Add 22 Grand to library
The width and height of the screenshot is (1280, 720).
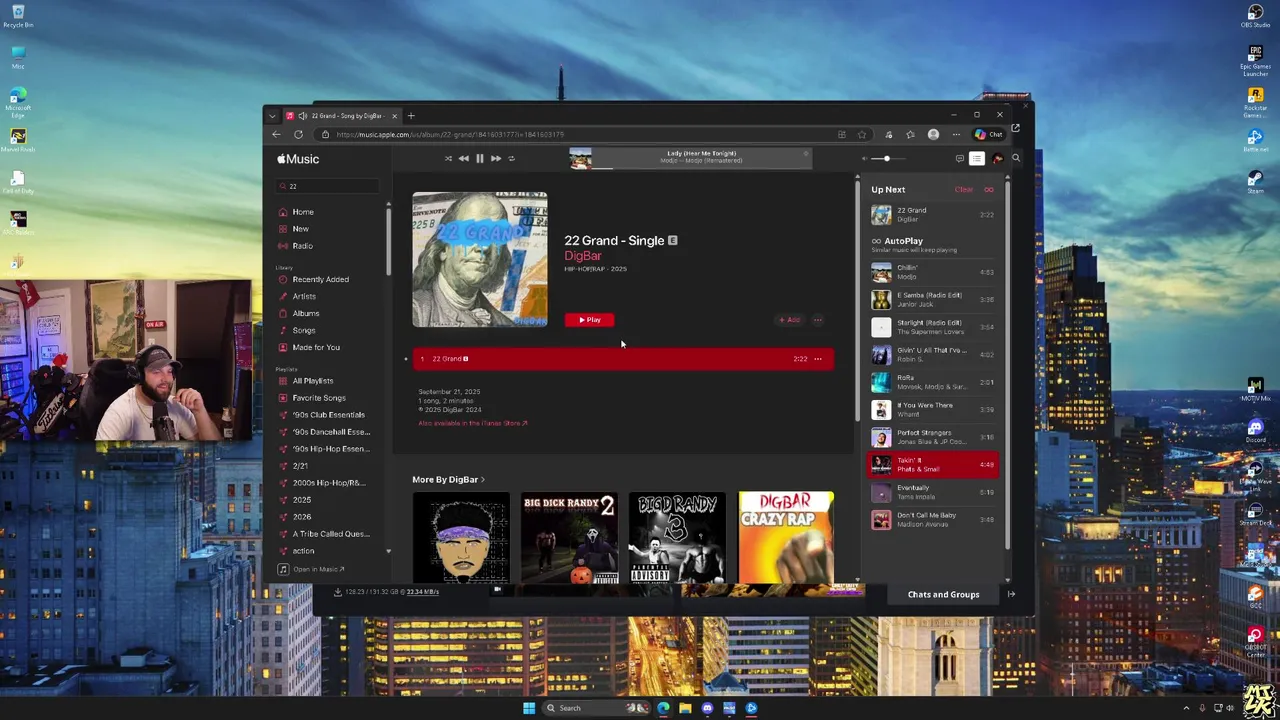pyautogui.click(x=790, y=320)
